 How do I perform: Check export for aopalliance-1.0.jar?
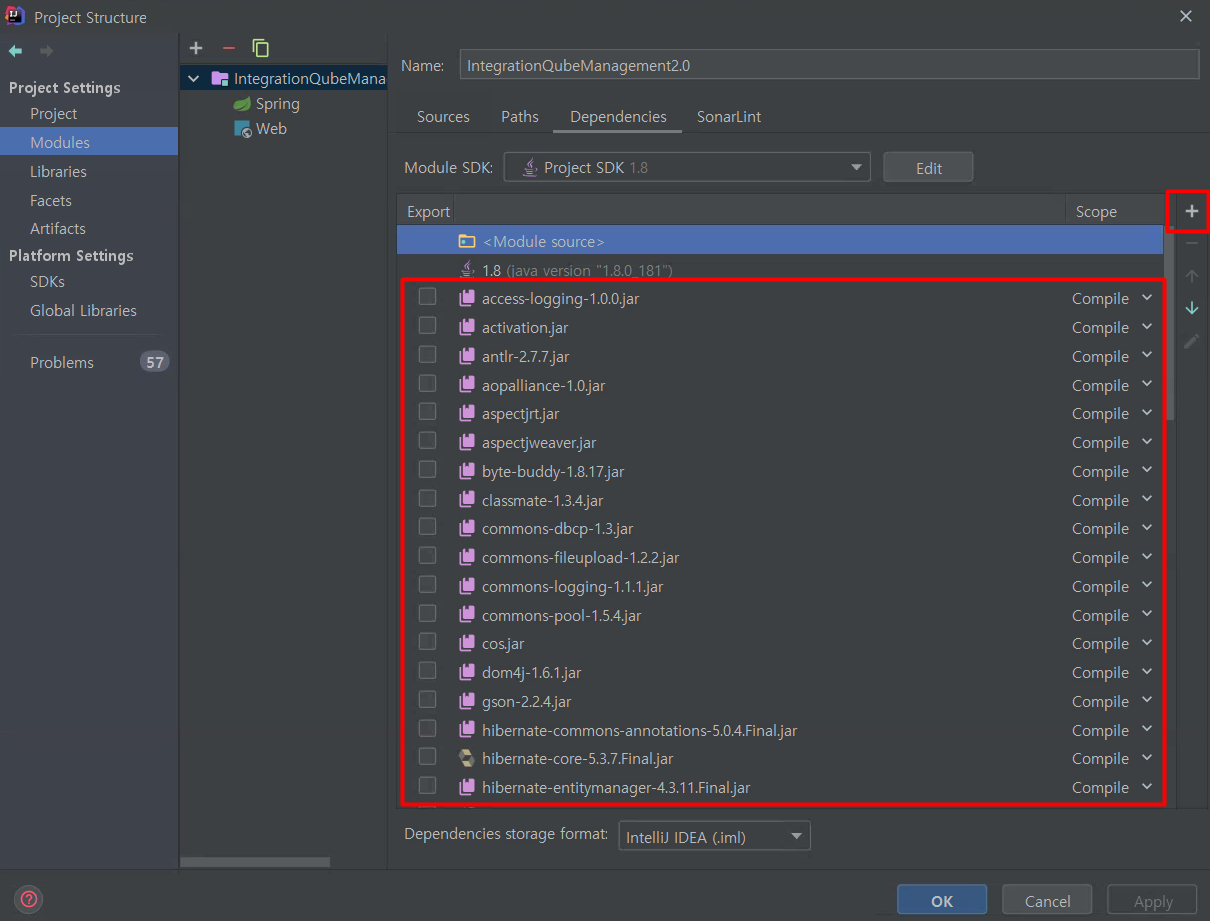click(427, 384)
